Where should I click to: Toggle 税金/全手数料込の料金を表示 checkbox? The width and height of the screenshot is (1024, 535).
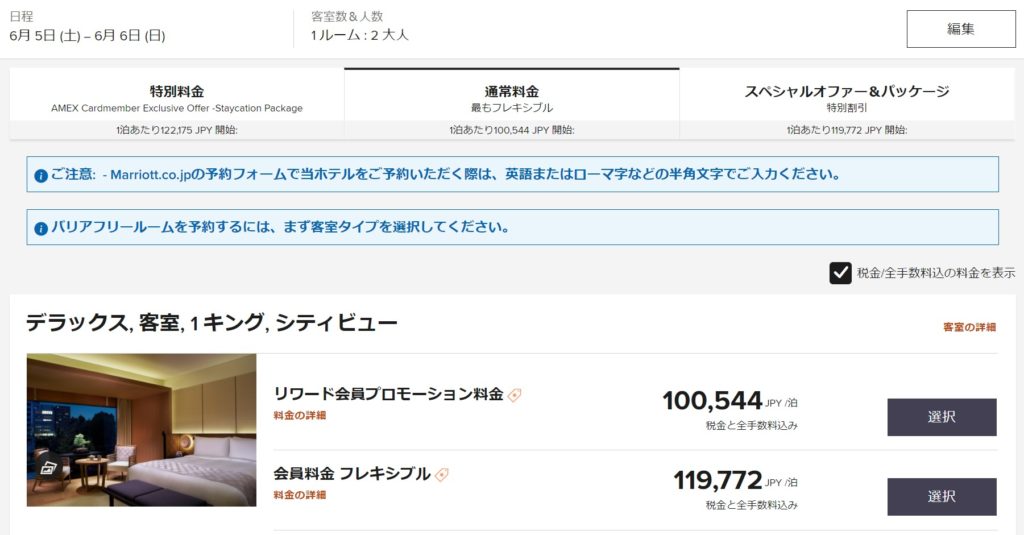coord(840,273)
